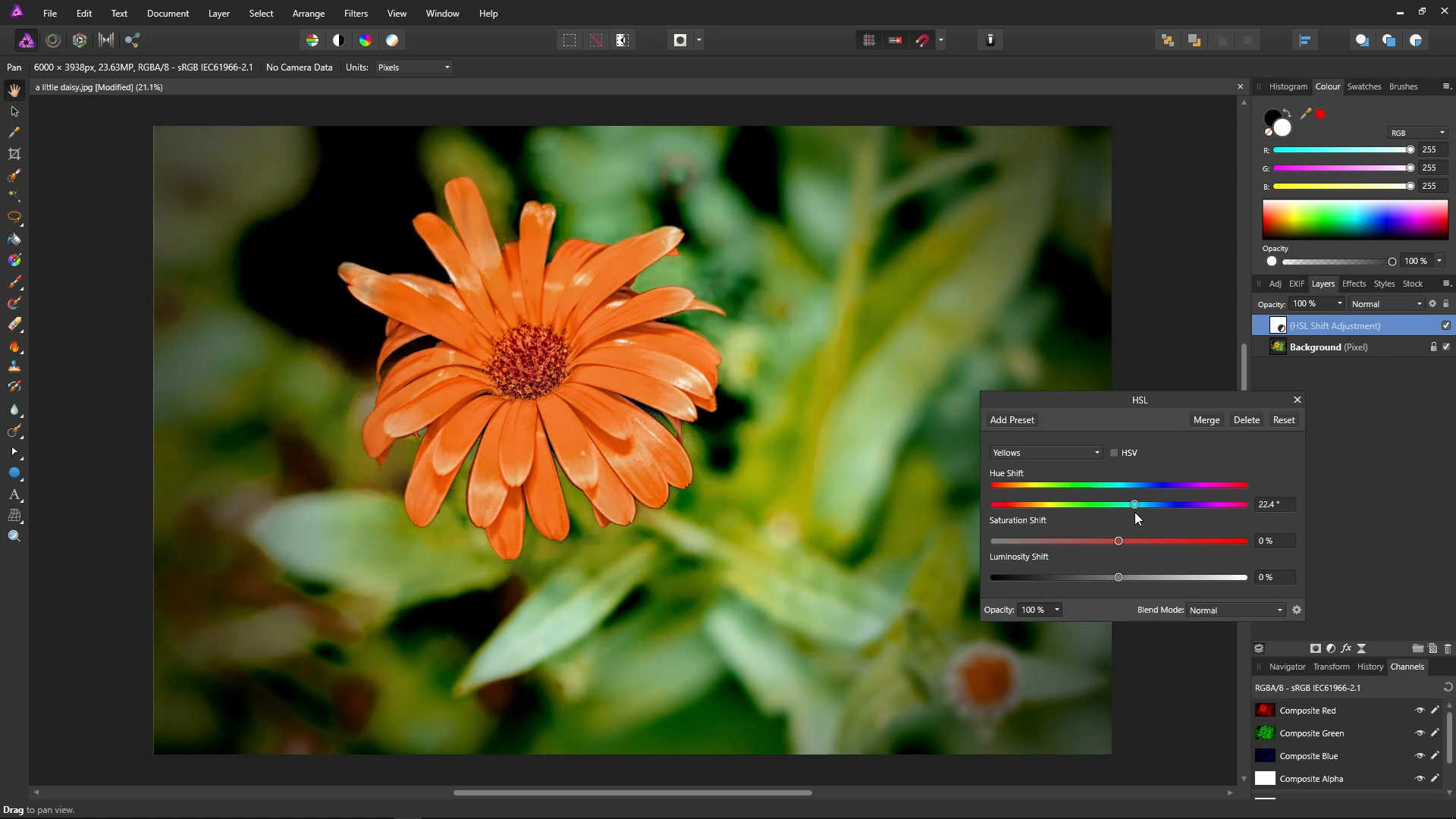Select the Artistic Text tool
The image size is (1456, 819).
pos(14,494)
